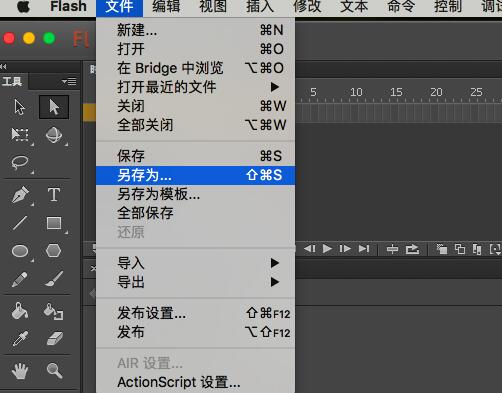Open the 文本 menu
The image size is (502, 393).
point(354,7)
